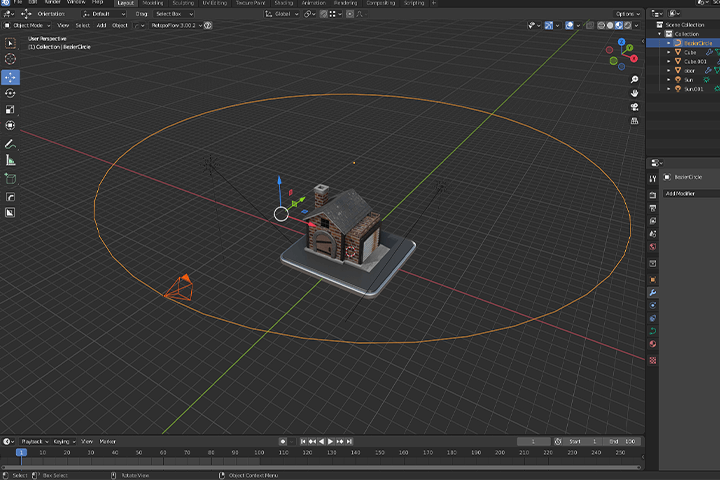Open the RetopoFlow 3.00.2 dropdown

177,25
